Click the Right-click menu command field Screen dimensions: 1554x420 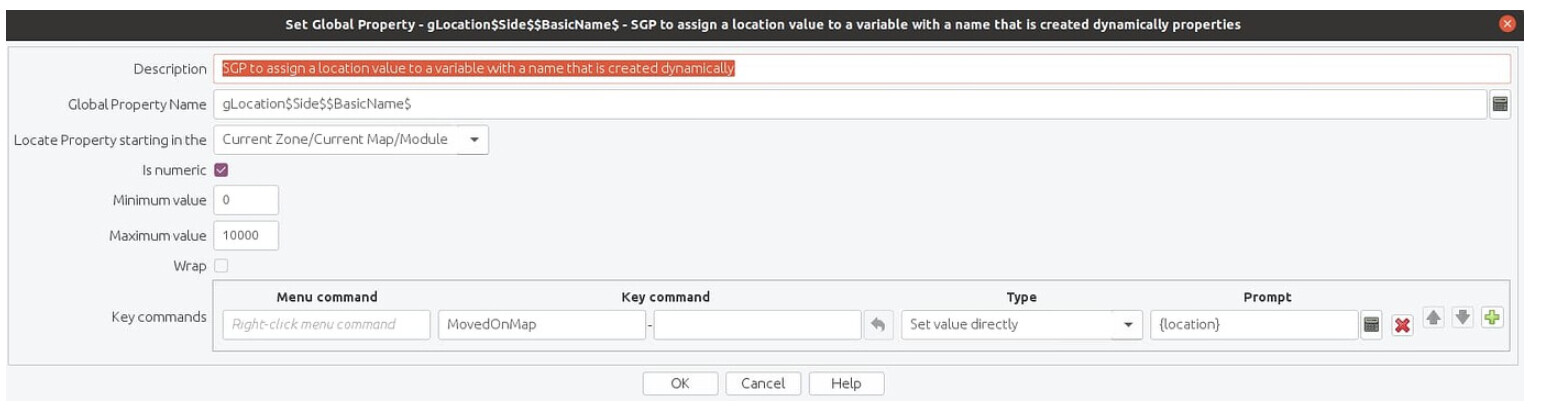326,325
